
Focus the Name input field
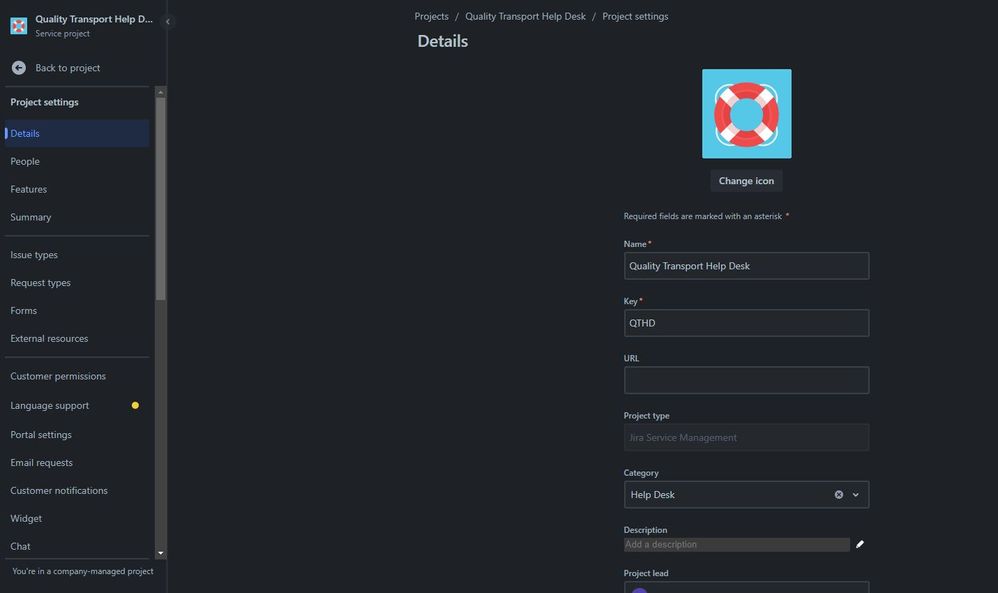pos(746,266)
